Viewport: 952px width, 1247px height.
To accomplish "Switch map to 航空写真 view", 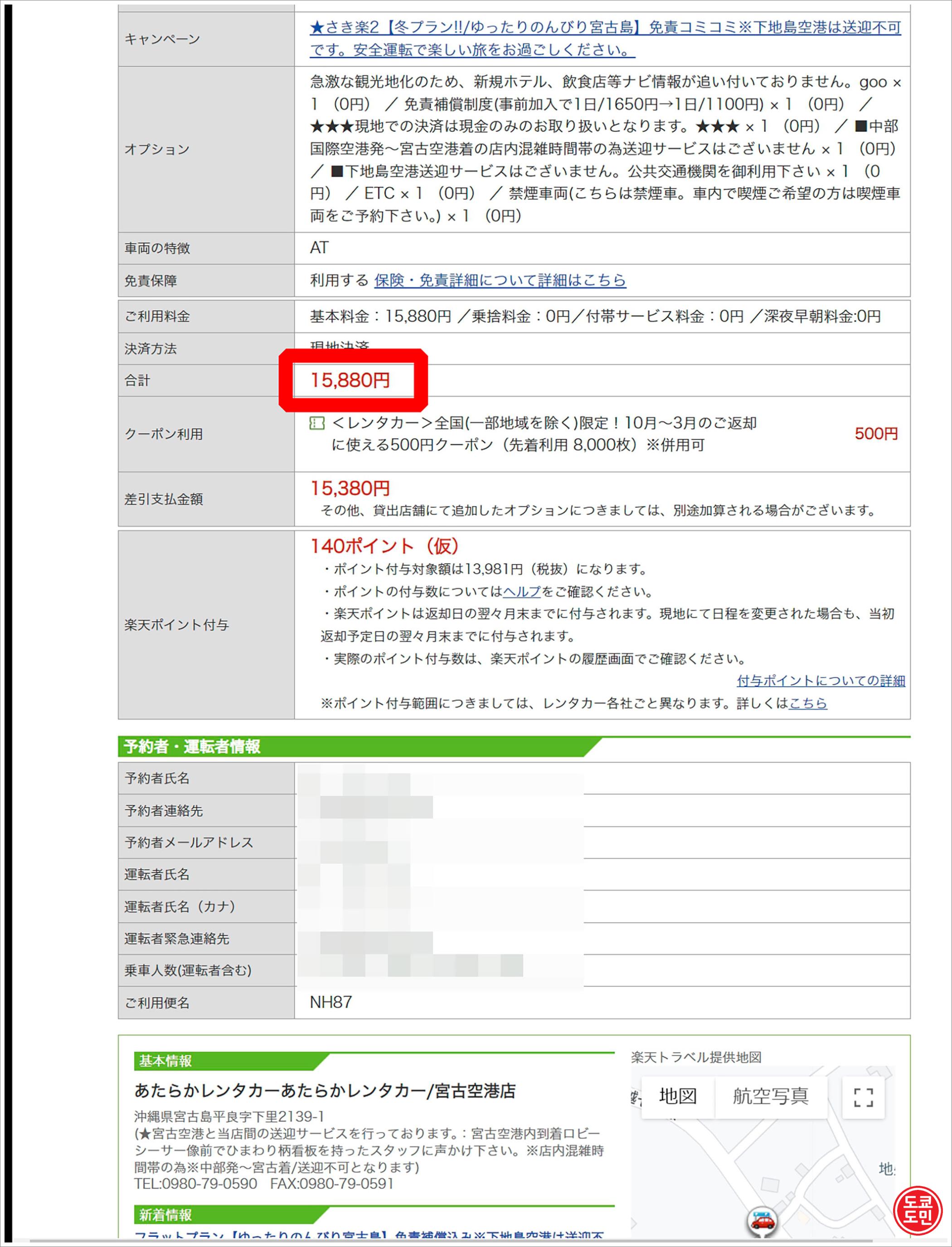I will click(x=770, y=1097).
